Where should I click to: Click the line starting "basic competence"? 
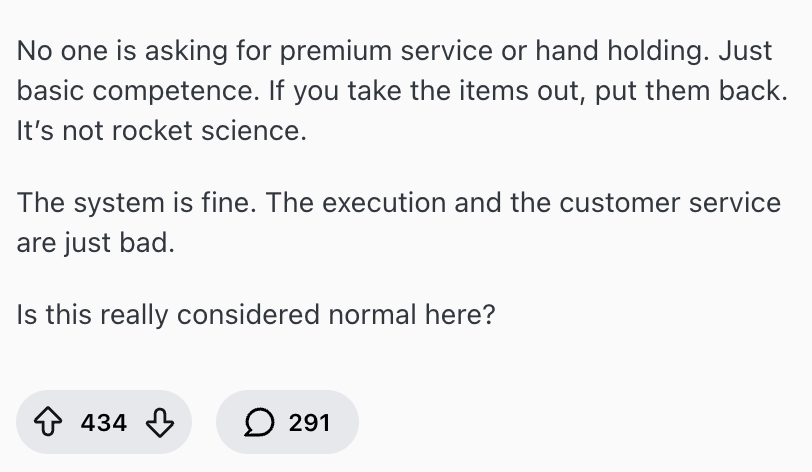pyautogui.click(x=402, y=90)
